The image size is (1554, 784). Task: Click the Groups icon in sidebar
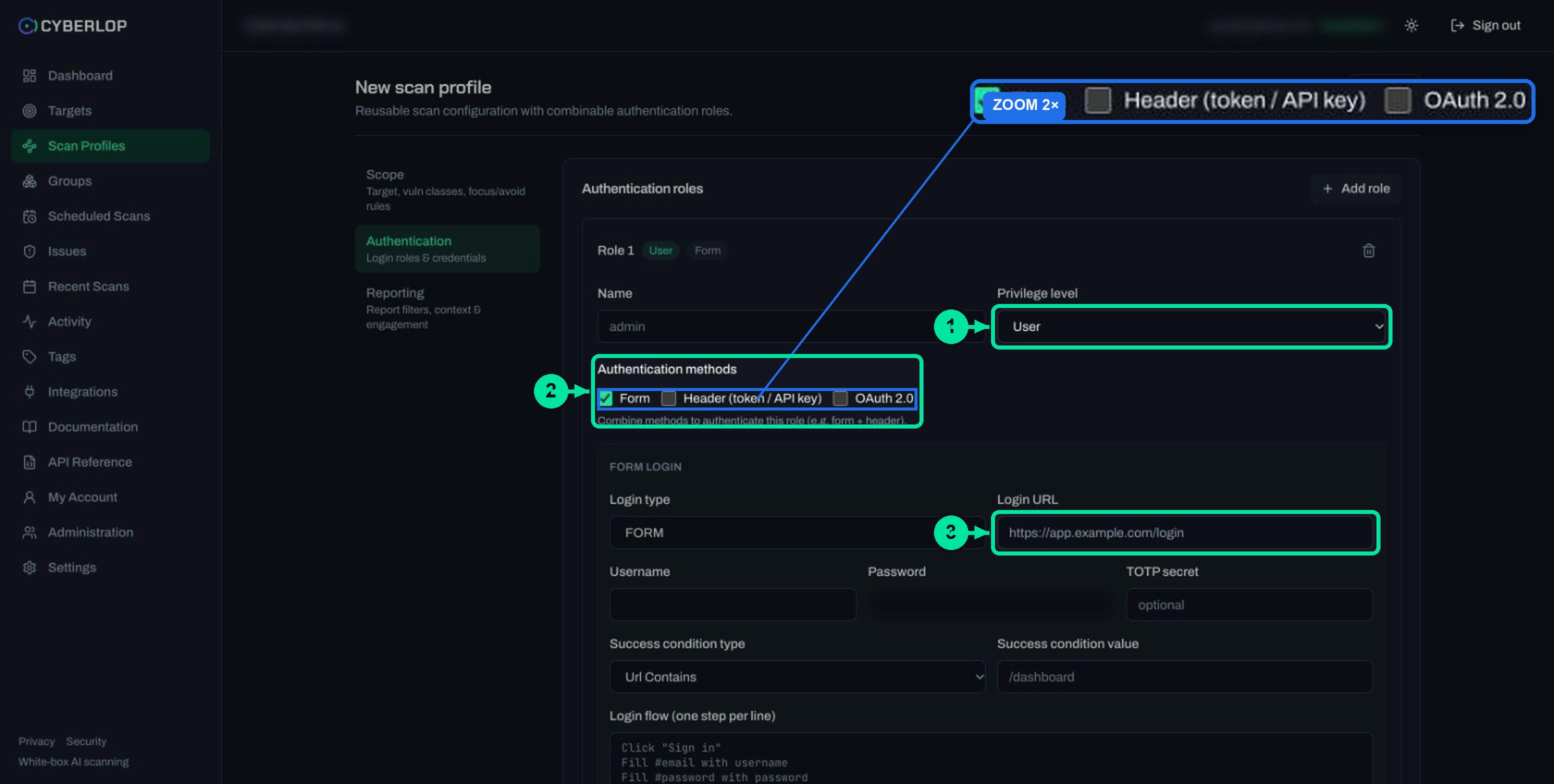pos(29,181)
